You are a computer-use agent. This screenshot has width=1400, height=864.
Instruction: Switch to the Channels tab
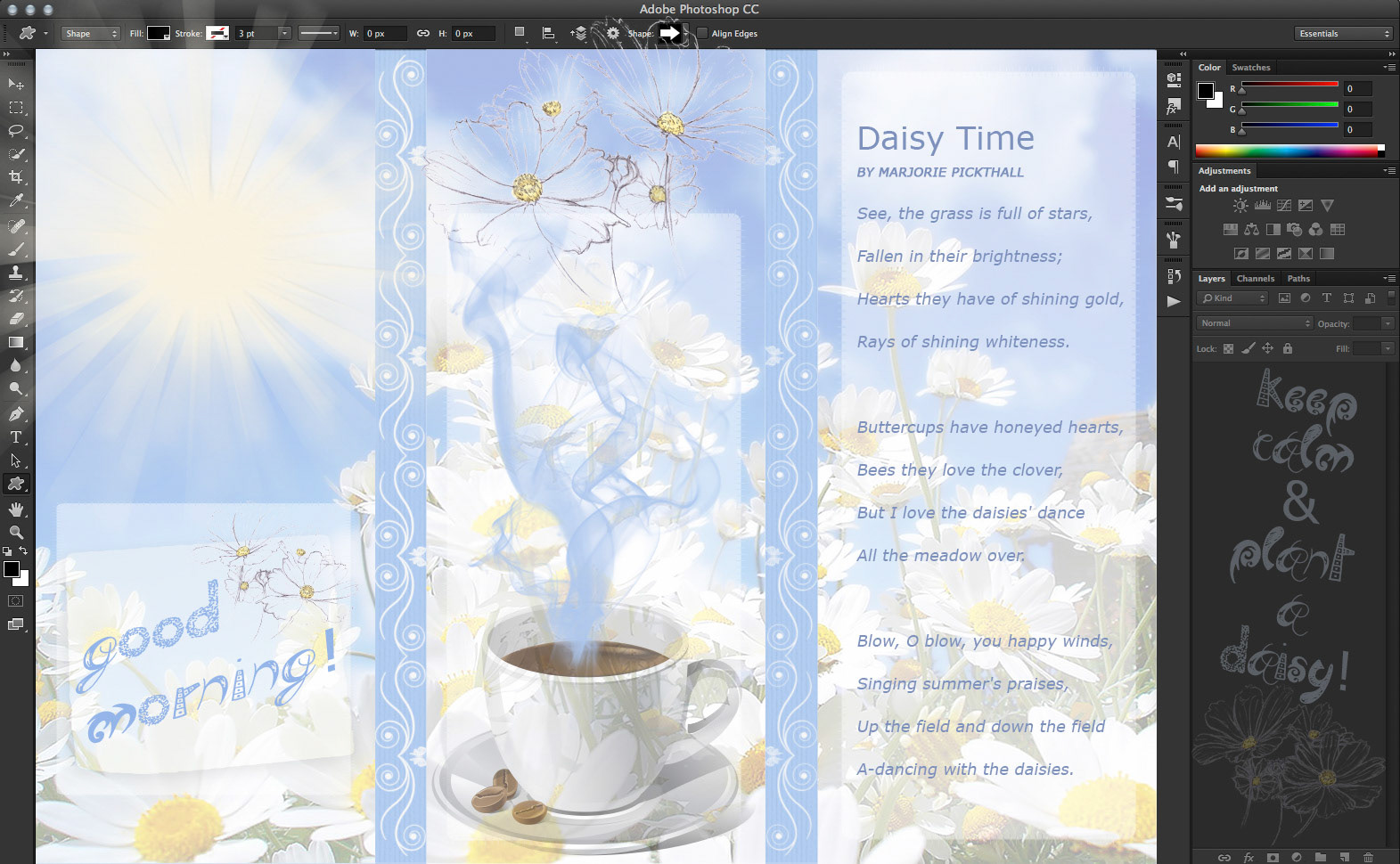pos(1255,279)
